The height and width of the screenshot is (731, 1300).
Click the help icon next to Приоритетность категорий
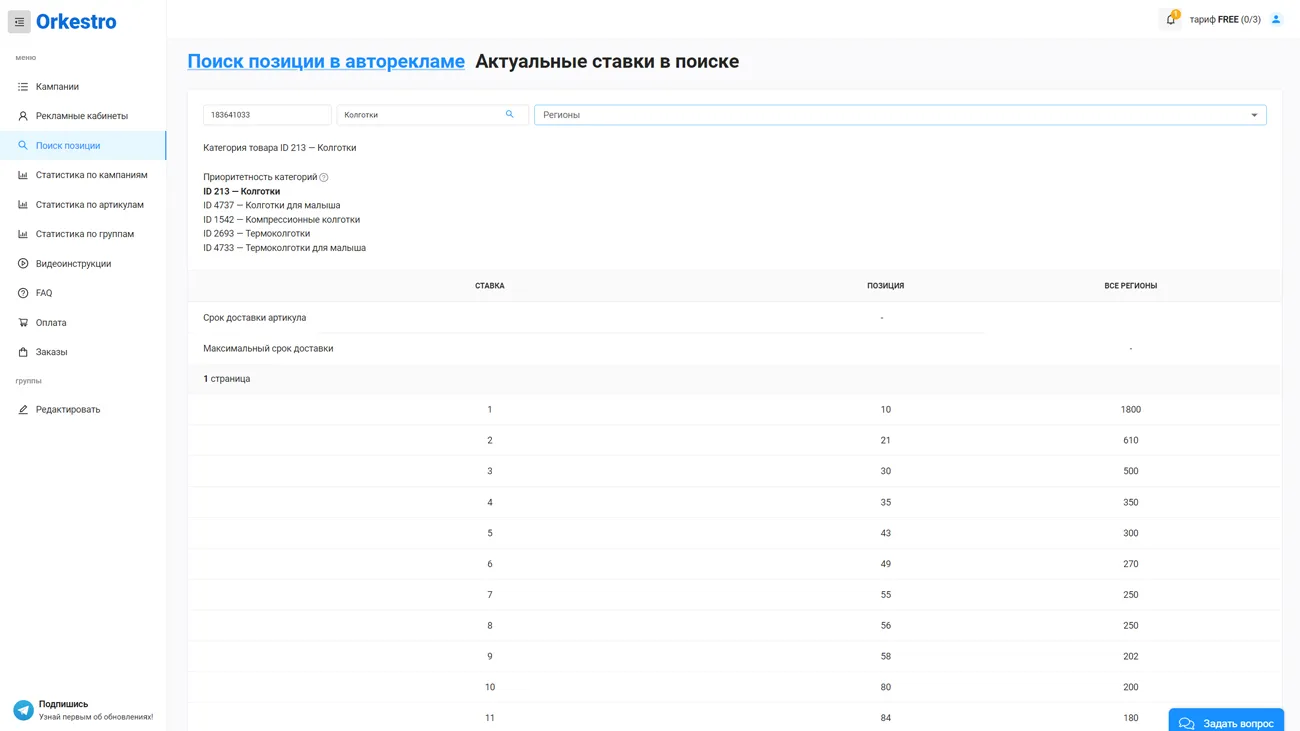[324, 178]
